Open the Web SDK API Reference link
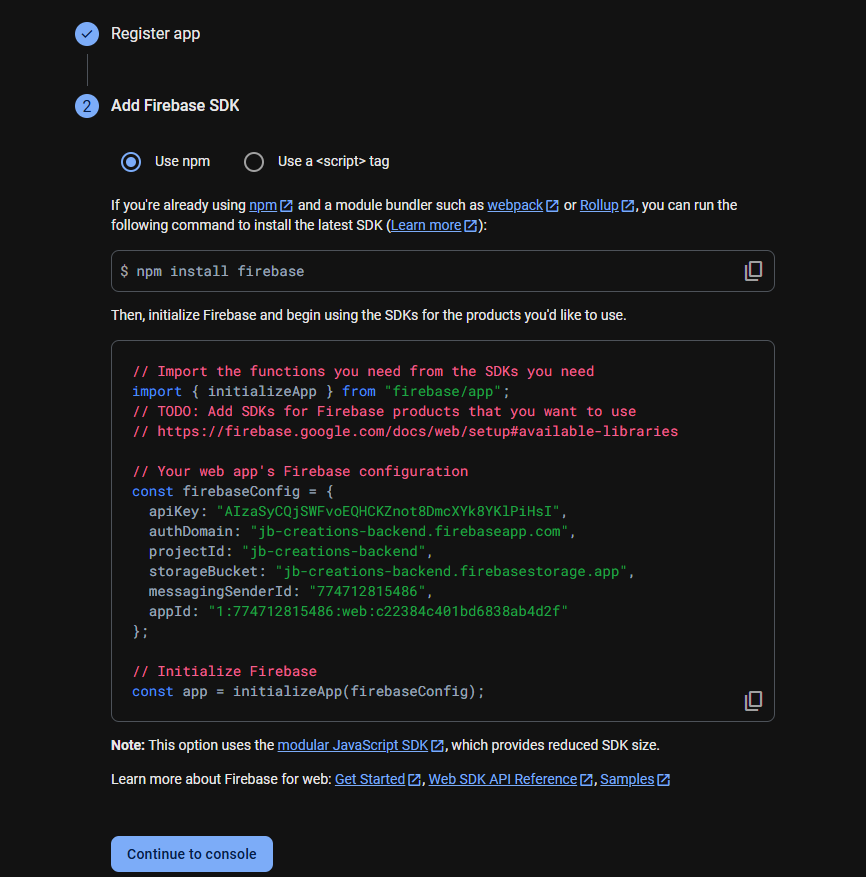The width and height of the screenshot is (866, 877). pos(502,779)
